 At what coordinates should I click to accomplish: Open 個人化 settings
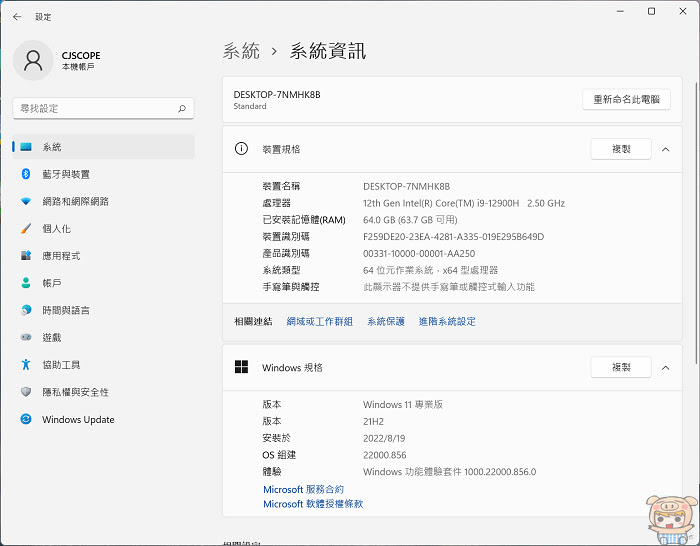[x=104, y=229]
